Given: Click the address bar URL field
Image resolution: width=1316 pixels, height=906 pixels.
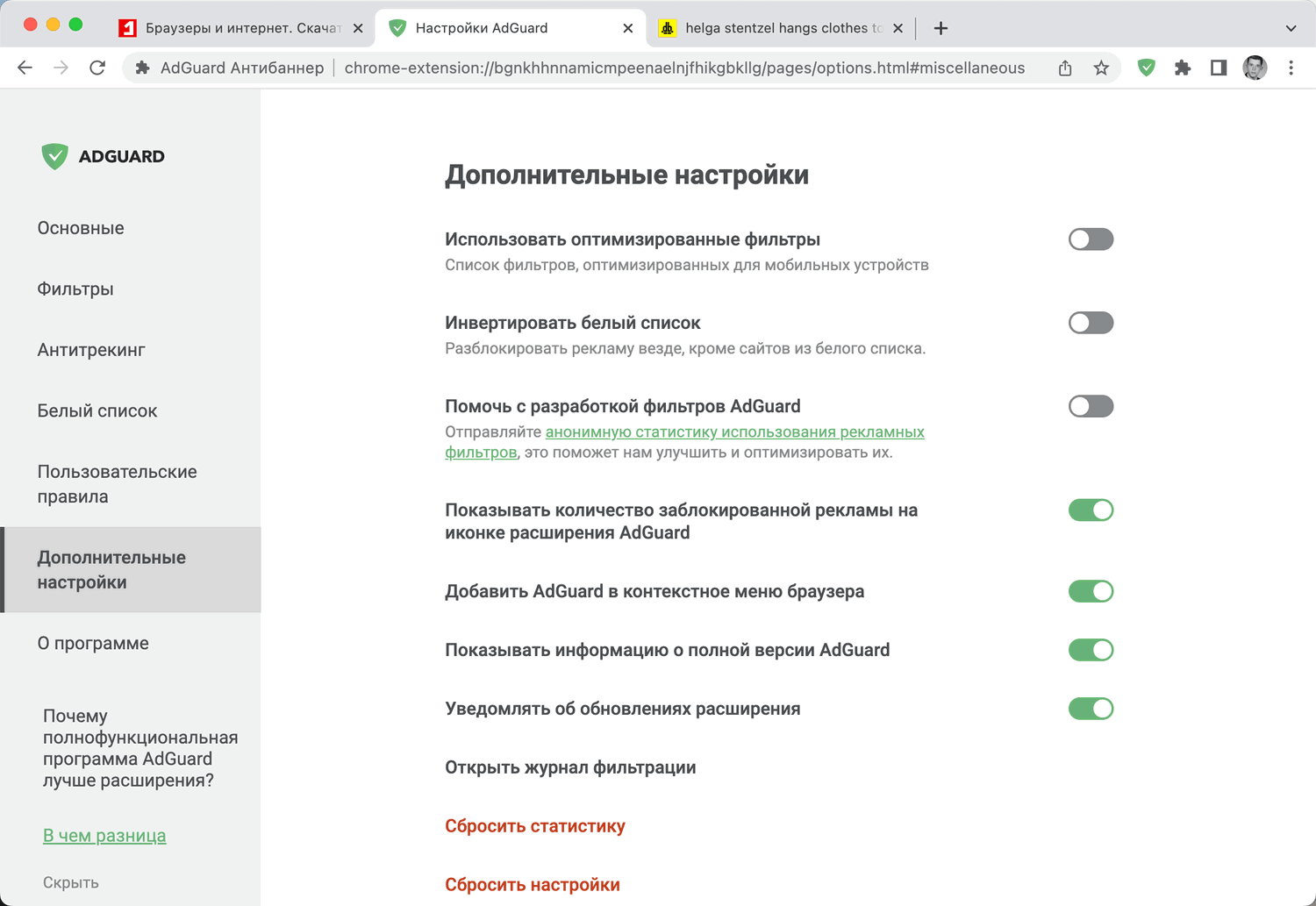Looking at the screenshot, I should pos(684,68).
